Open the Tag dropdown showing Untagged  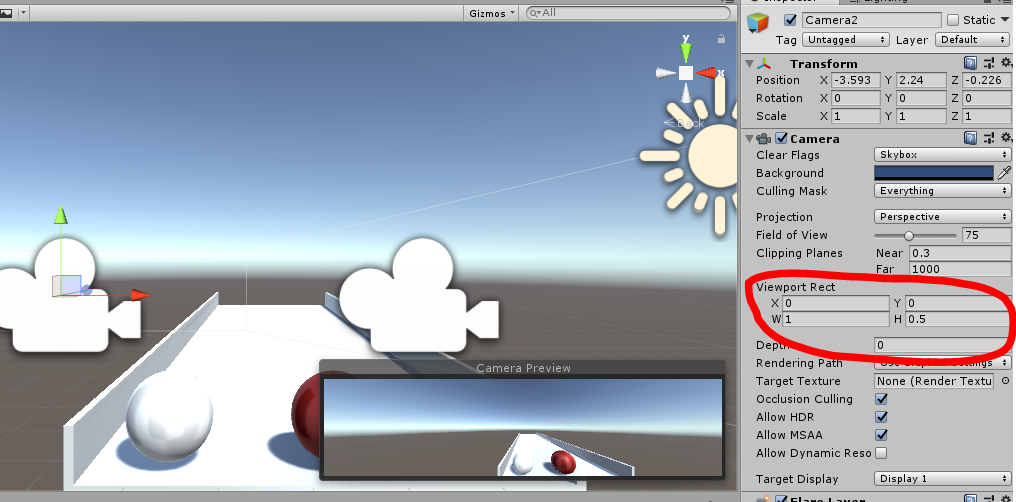coord(846,40)
